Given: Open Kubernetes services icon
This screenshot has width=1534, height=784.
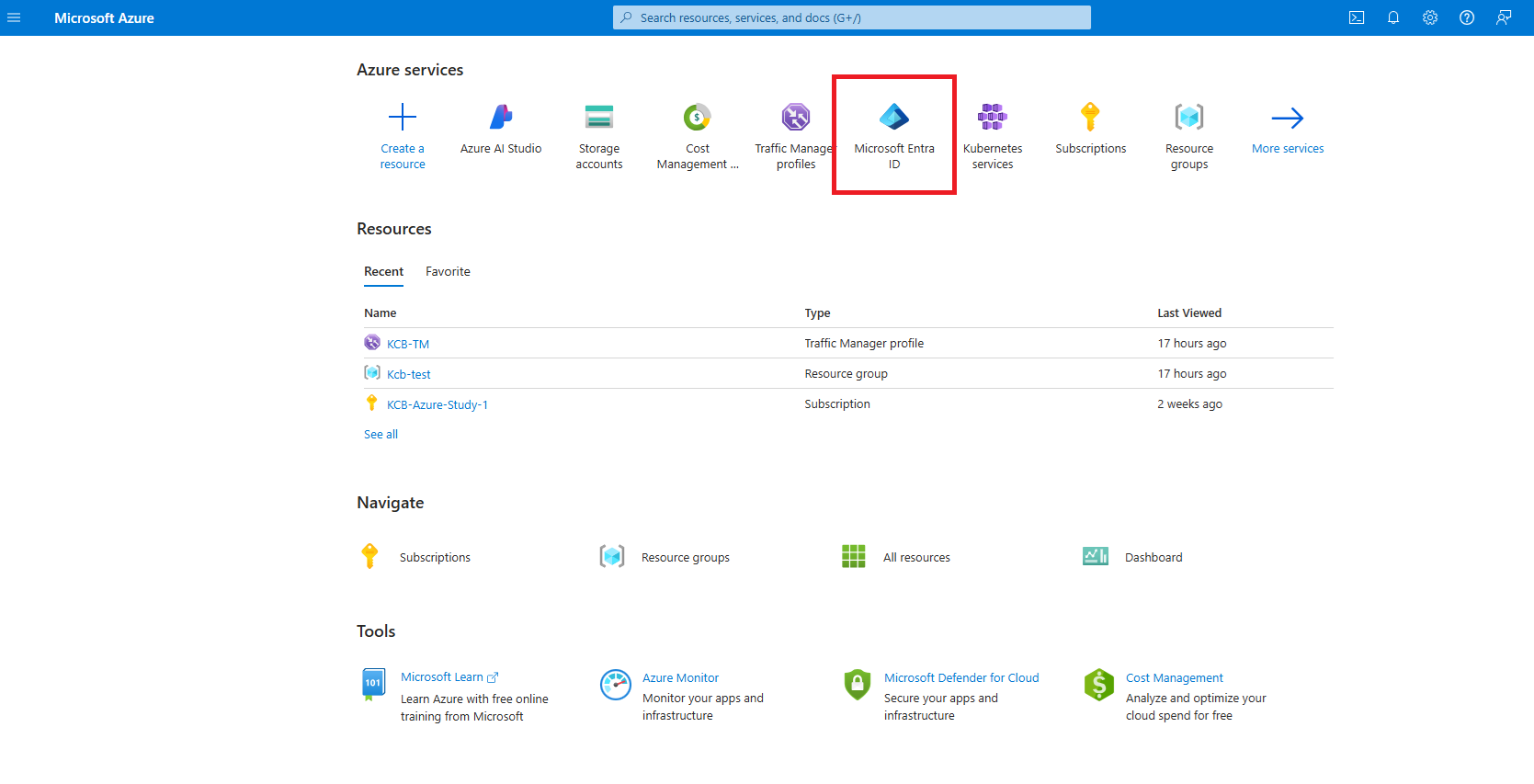Looking at the screenshot, I should pyautogui.click(x=993, y=117).
